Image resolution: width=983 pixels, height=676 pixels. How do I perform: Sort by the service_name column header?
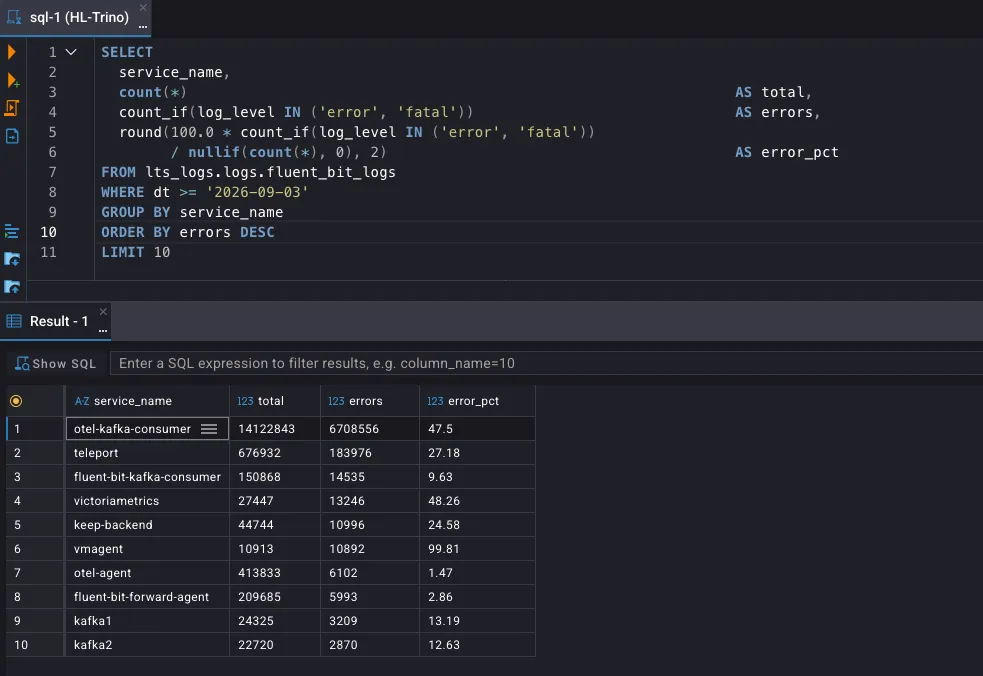pos(147,401)
